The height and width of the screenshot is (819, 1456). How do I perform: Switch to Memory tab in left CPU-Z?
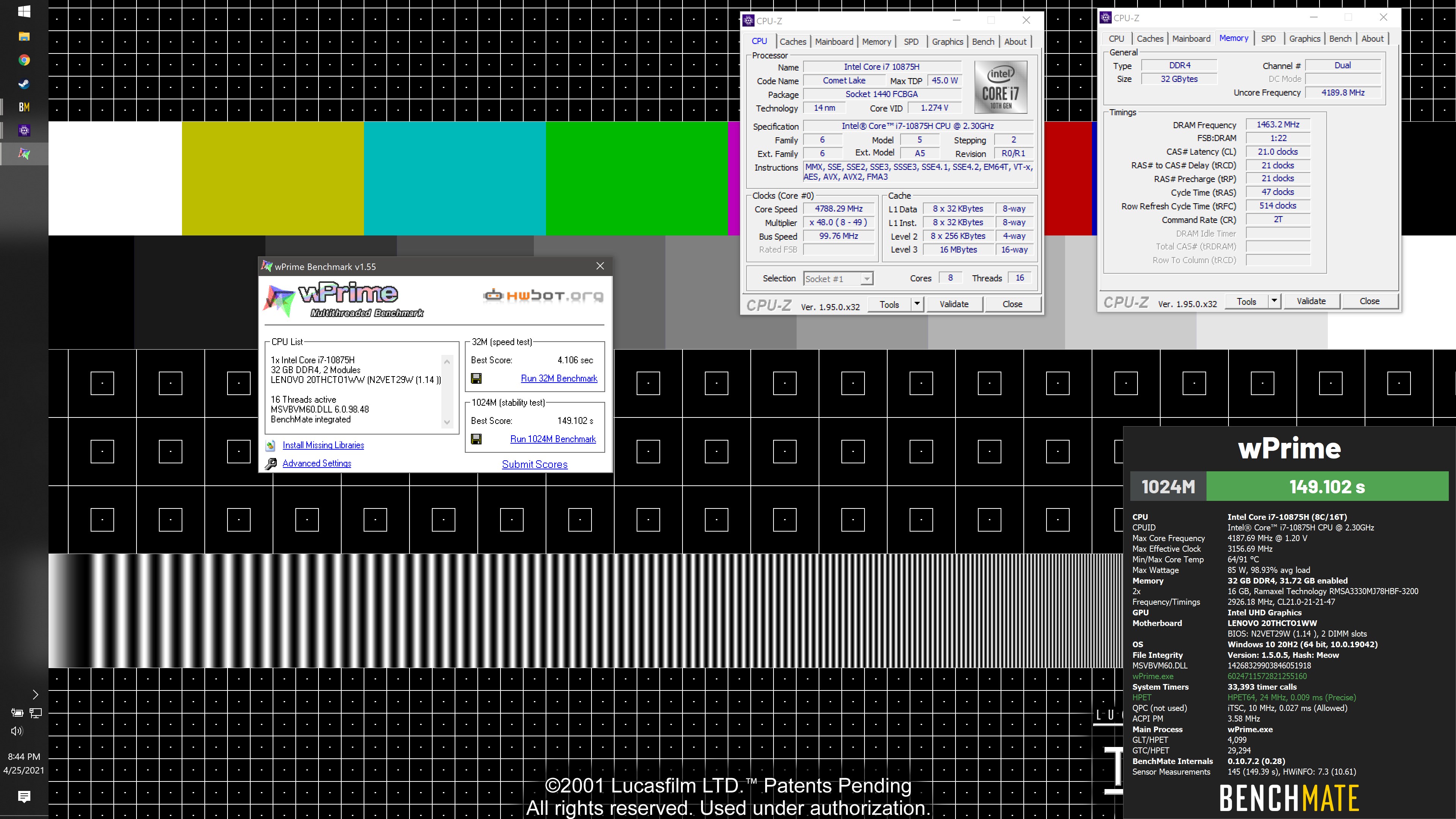pos(876,41)
